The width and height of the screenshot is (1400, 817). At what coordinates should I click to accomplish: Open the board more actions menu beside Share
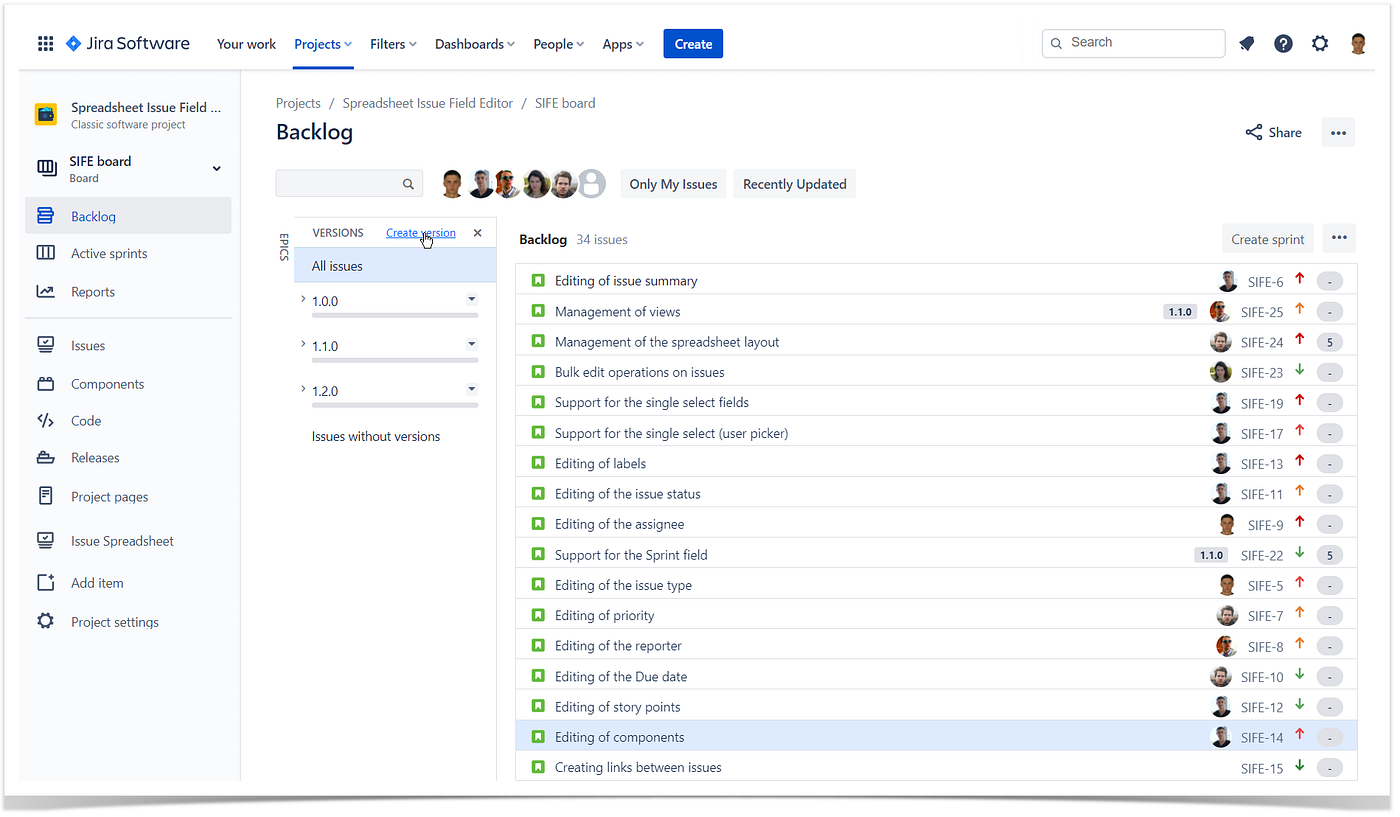1338,132
